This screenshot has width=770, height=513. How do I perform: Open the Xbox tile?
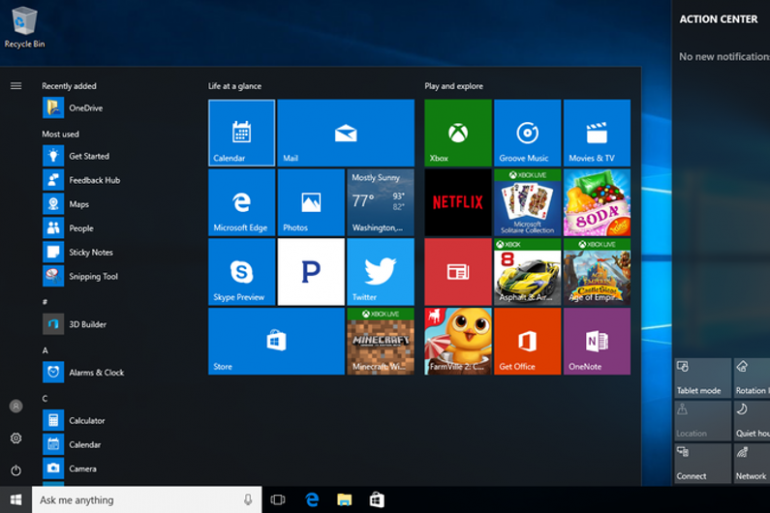pos(458,133)
